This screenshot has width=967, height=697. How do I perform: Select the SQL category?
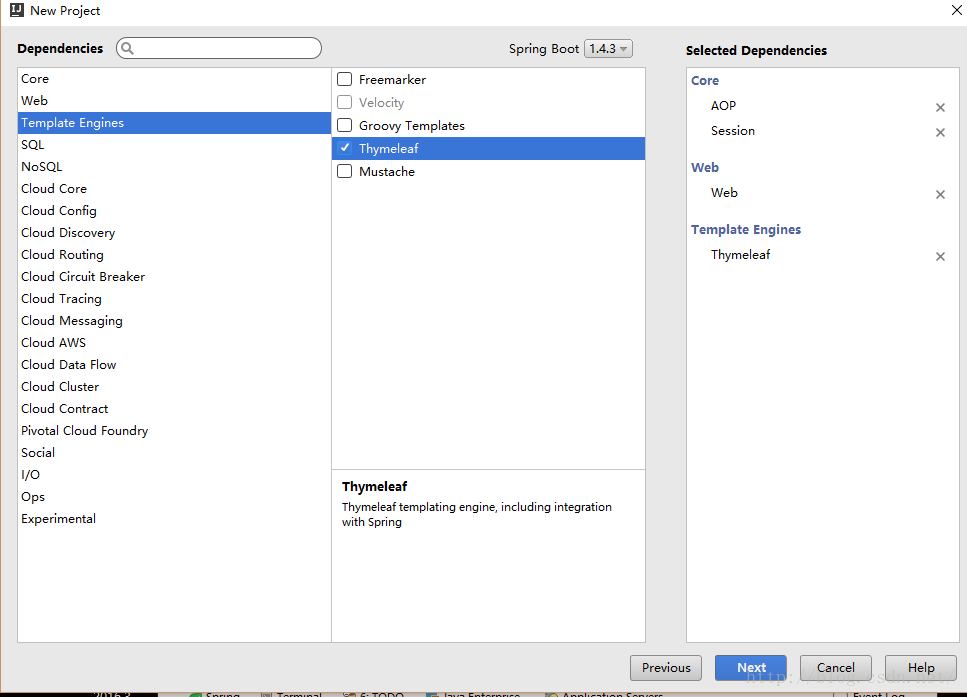(x=175, y=145)
